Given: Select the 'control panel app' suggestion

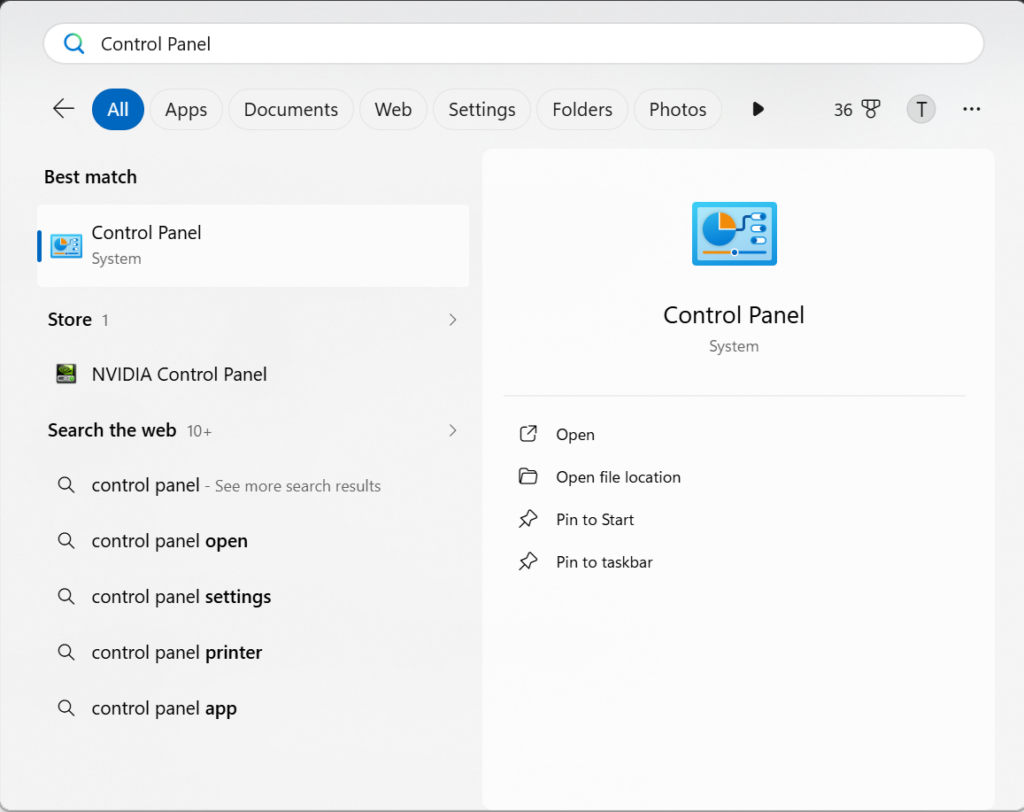Looking at the screenshot, I should tap(253, 707).
